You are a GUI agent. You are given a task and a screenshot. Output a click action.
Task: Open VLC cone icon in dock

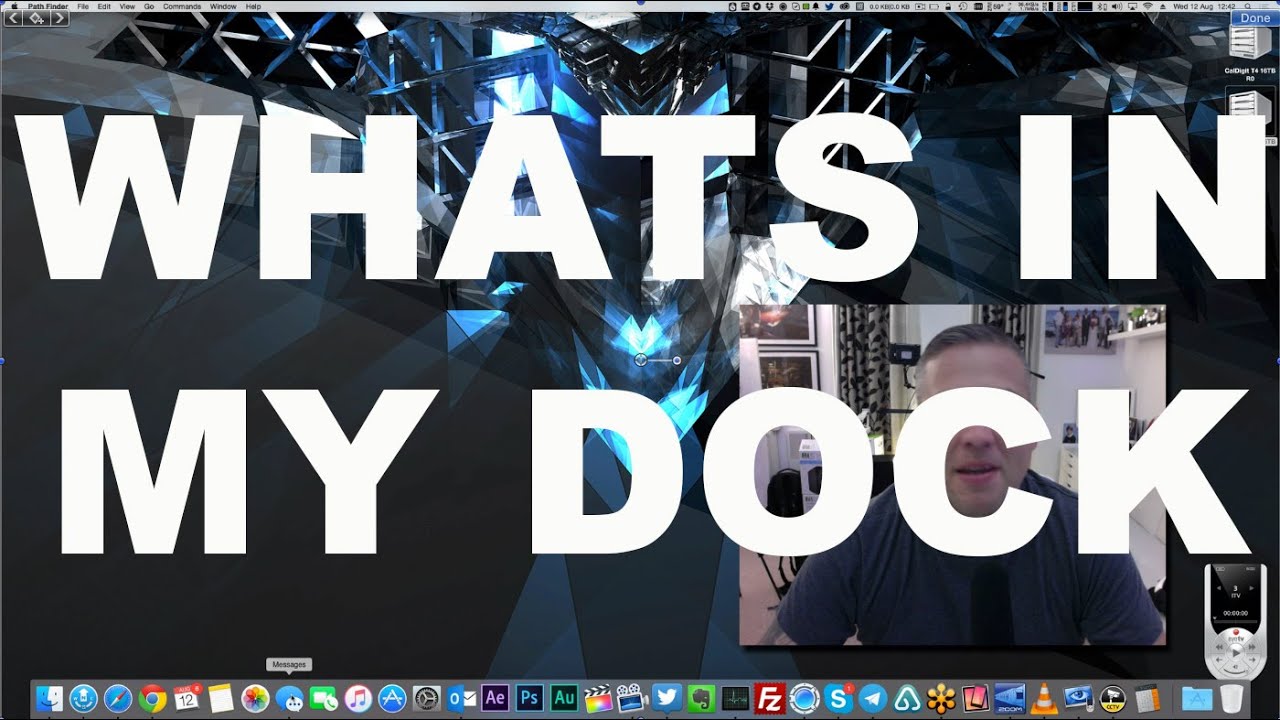pyautogui.click(x=1045, y=698)
